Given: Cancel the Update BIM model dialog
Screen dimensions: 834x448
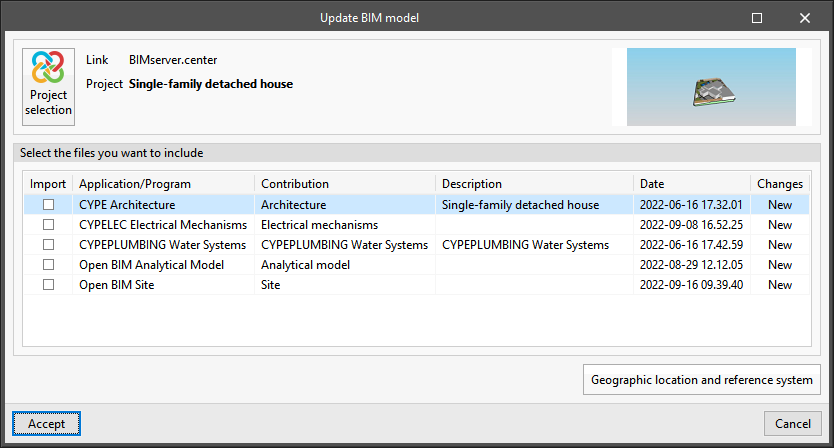Looking at the screenshot, I should [x=792, y=424].
